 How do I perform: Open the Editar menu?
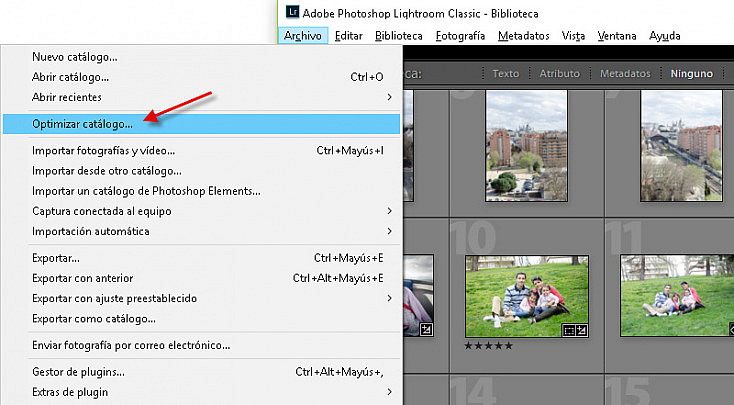349,36
